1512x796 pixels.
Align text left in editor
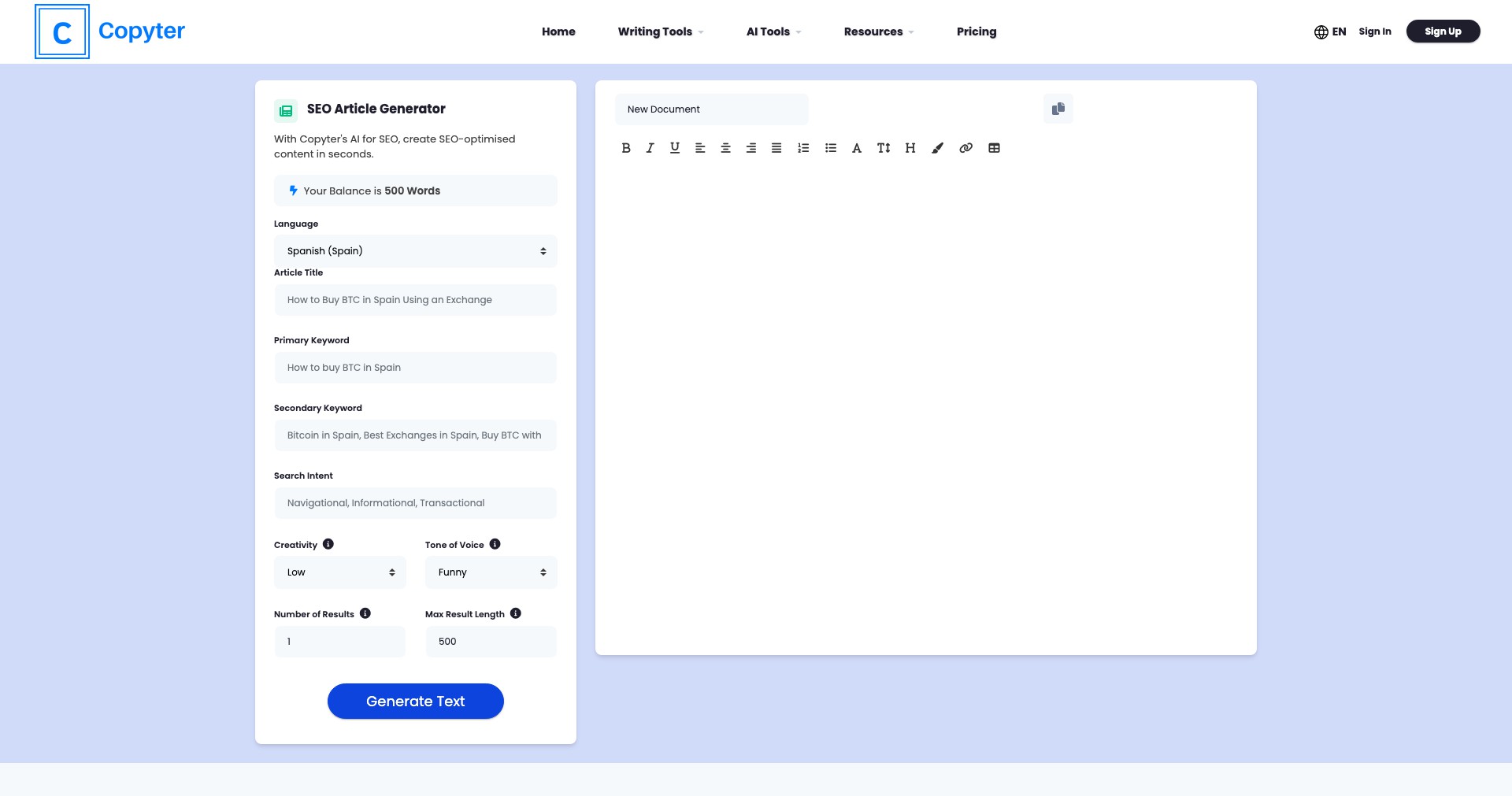coord(700,148)
